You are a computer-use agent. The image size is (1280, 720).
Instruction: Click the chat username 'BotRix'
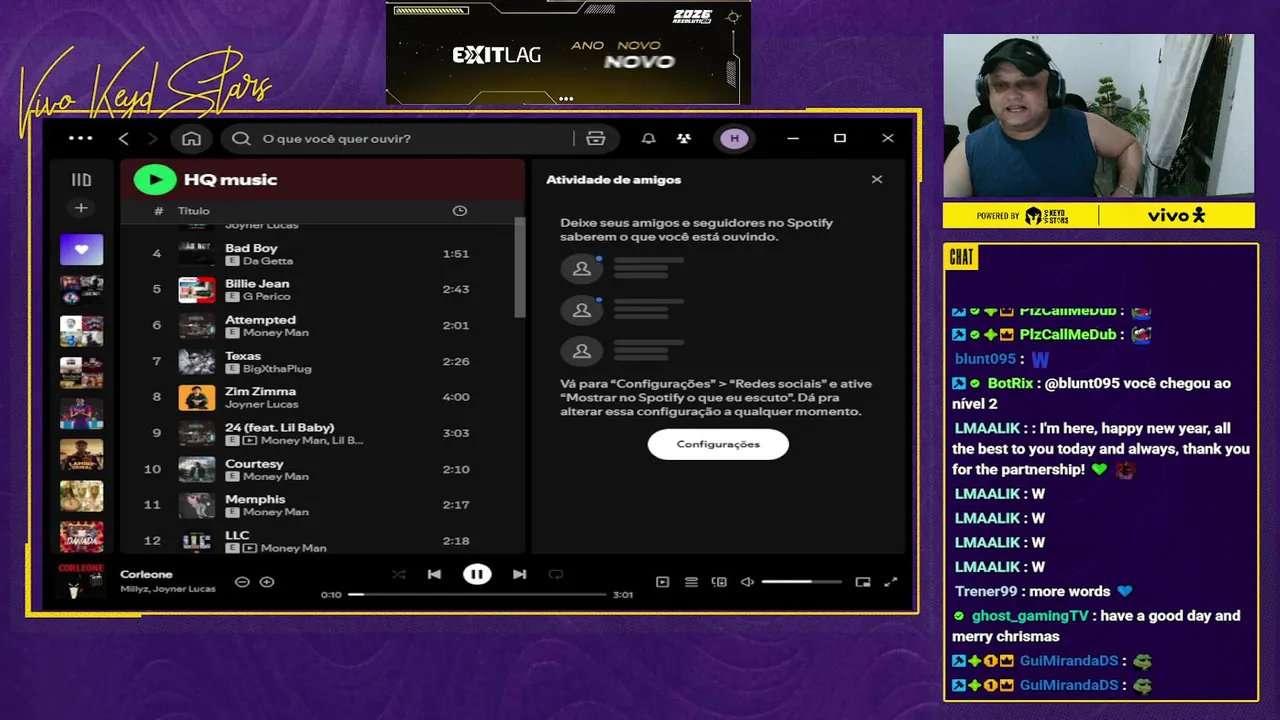point(1010,383)
